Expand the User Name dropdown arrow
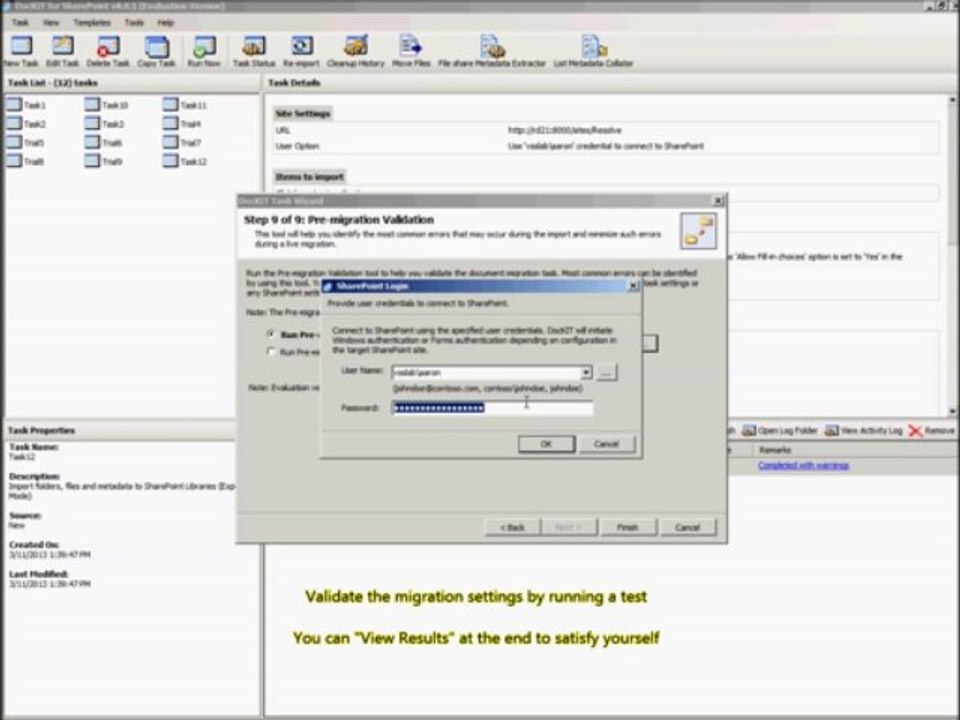Image resolution: width=960 pixels, height=720 pixels. pyautogui.click(x=586, y=372)
